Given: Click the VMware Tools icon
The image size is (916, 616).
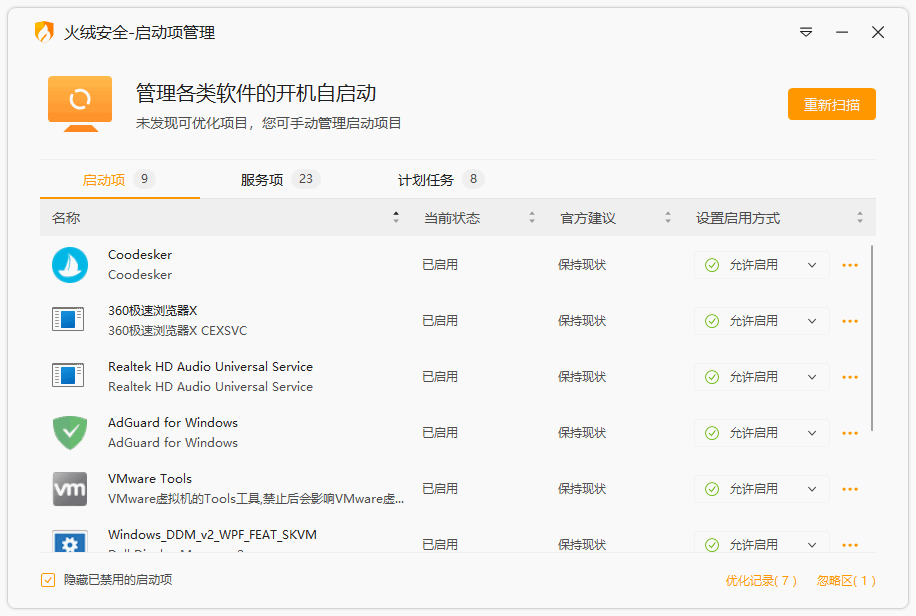Looking at the screenshot, I should pyautogui.click(x=69, y=488).
